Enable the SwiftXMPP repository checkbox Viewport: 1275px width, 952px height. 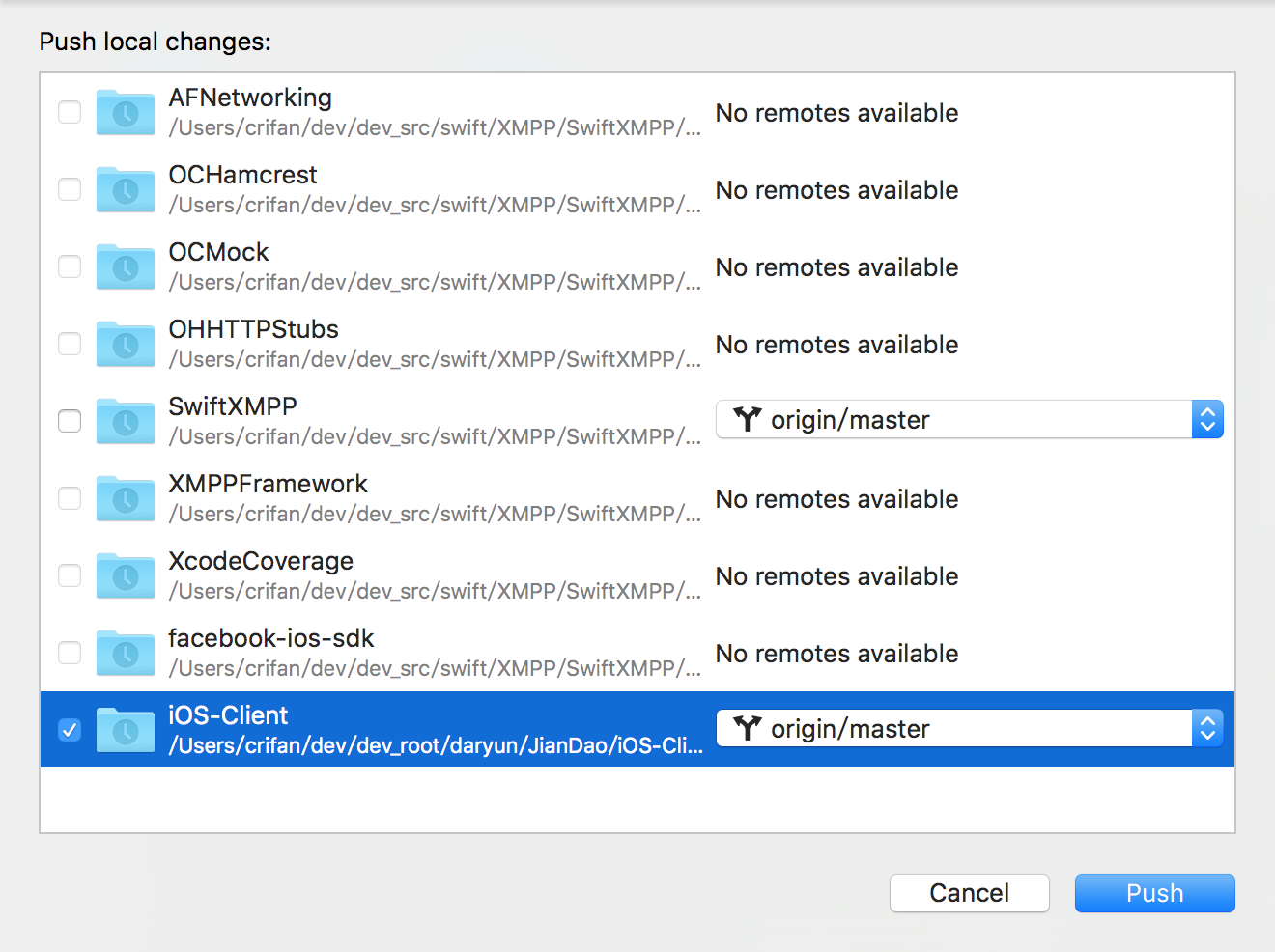coord(70,421)
